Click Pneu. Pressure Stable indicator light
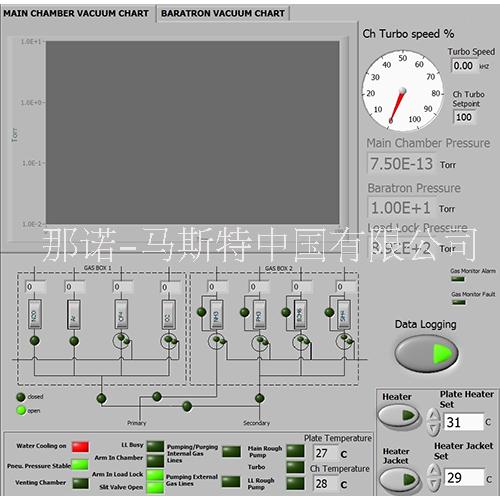 [x=80, y=465]
